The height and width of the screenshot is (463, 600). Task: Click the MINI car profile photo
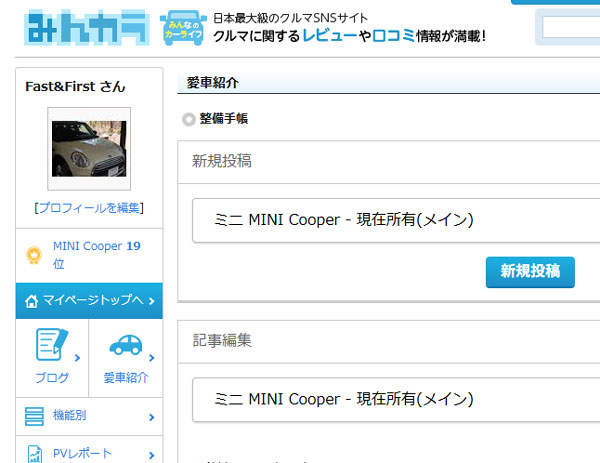[x=89, y=148]
